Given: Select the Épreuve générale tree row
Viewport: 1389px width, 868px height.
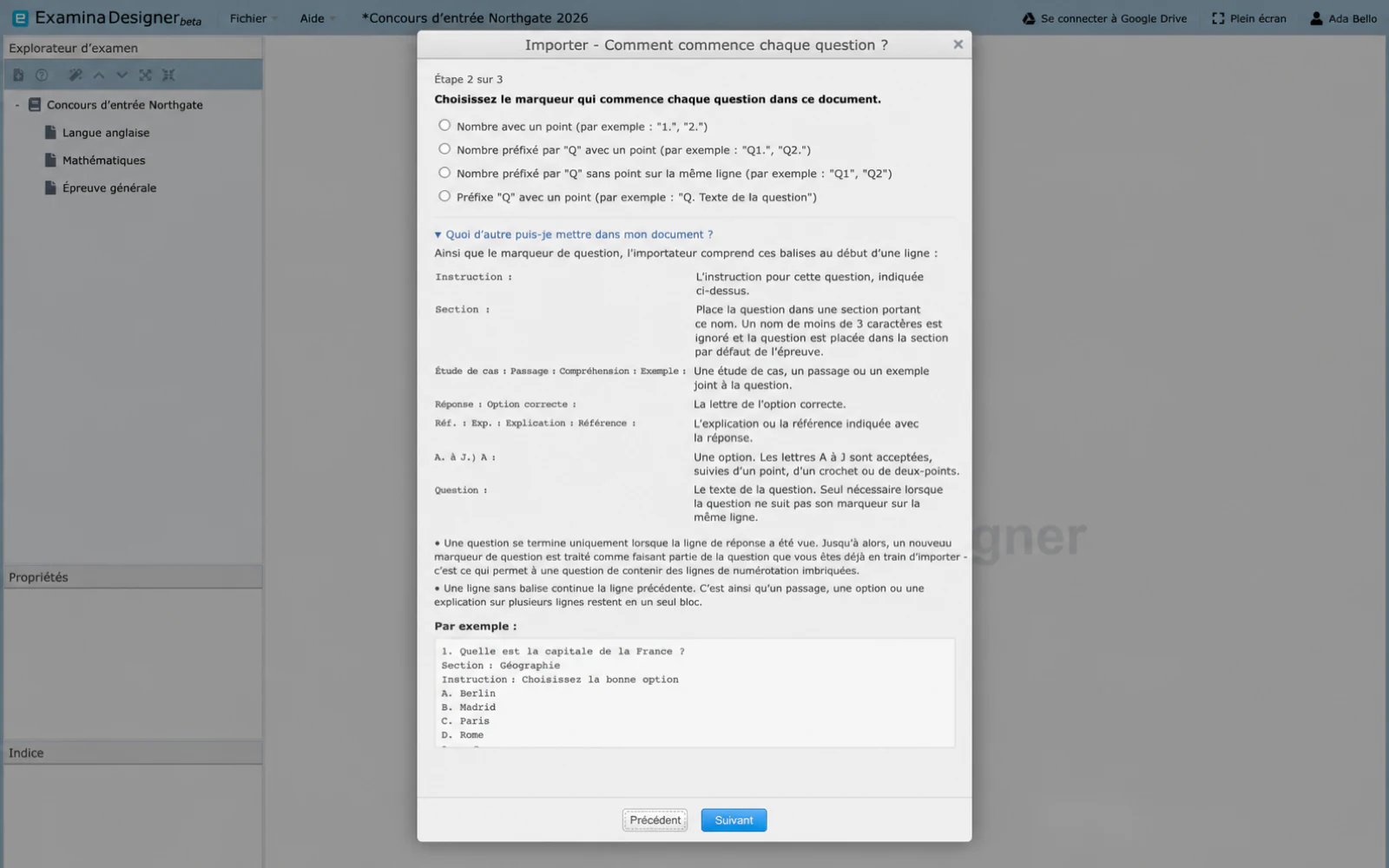Looking at the screenshot, I should pos(133,187).
